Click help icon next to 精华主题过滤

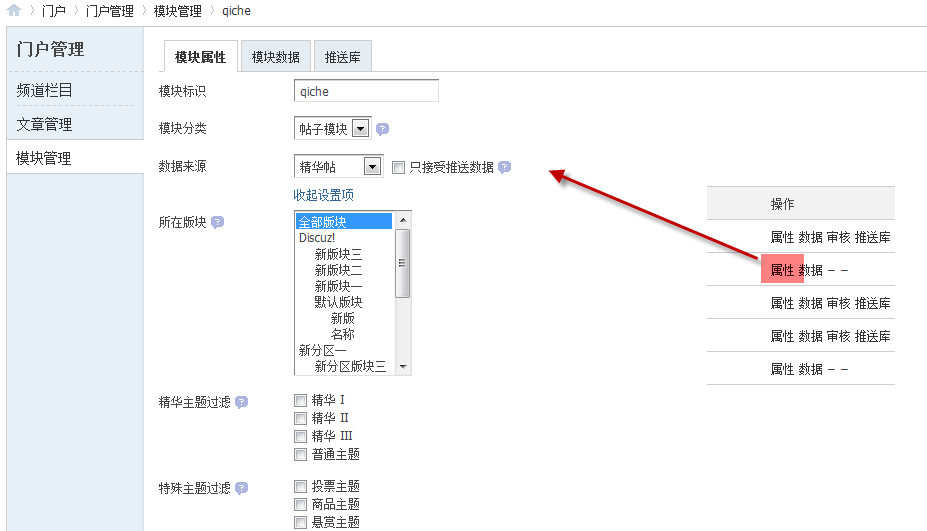241,402
